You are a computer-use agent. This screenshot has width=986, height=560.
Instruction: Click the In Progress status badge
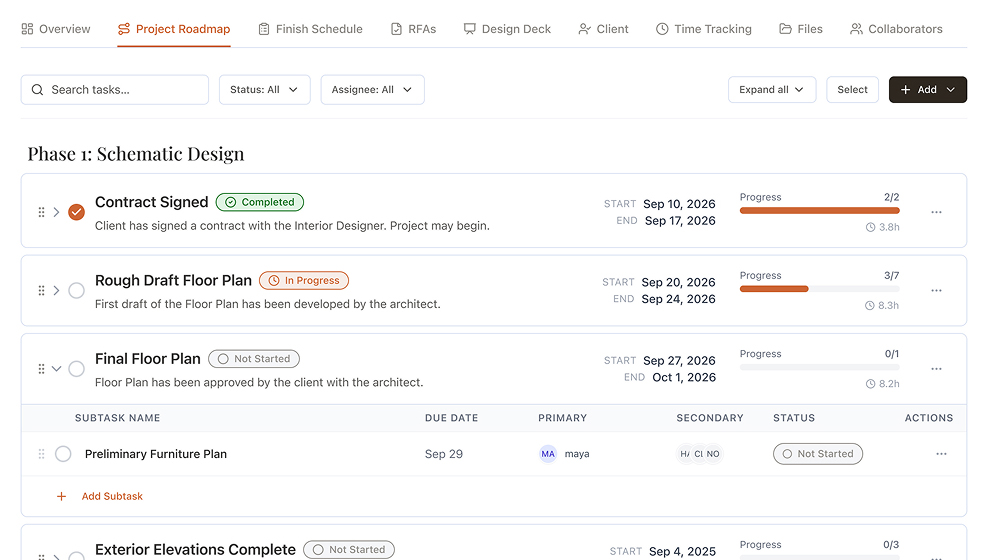[x=304, y=280]
